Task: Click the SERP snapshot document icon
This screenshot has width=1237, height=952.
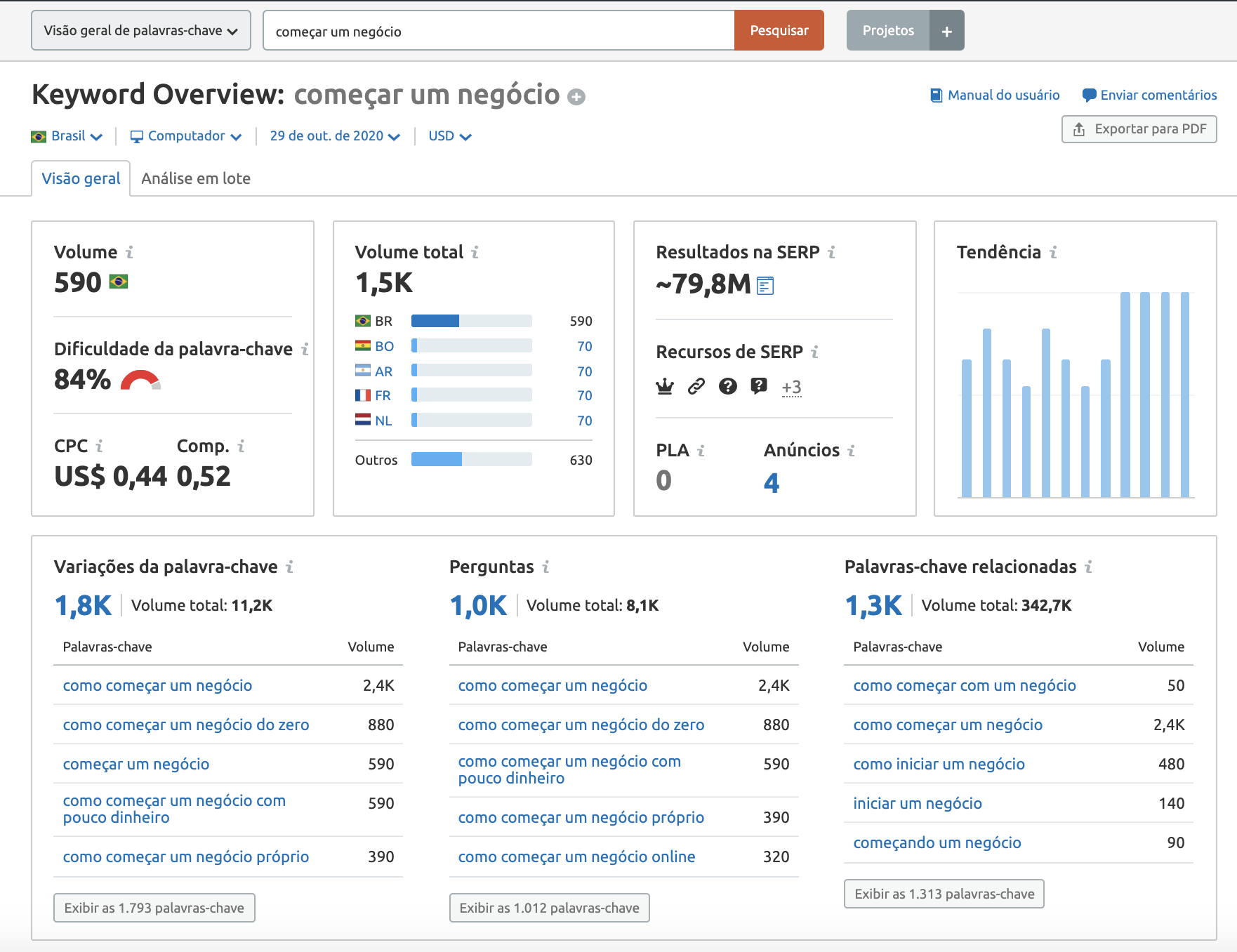Action: coord(765,286)
